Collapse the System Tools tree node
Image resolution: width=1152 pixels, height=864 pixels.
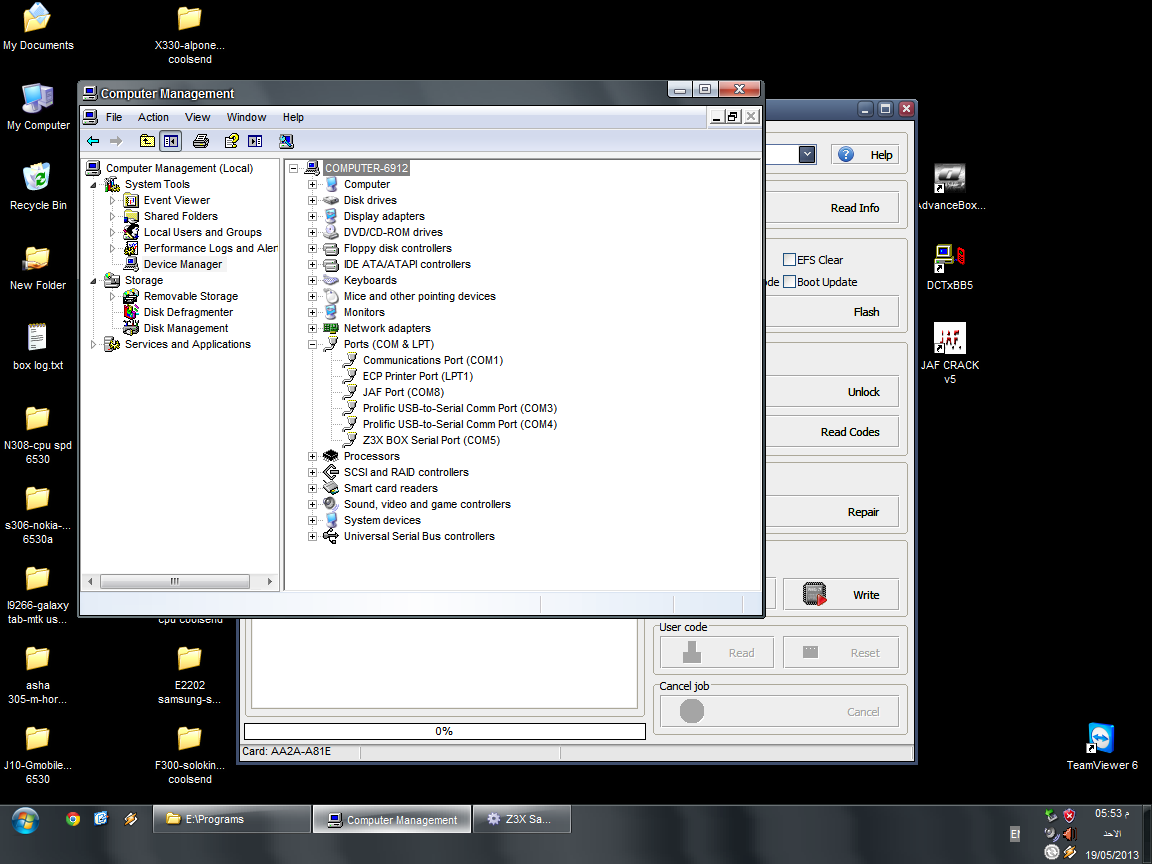(x=93, y=184)
